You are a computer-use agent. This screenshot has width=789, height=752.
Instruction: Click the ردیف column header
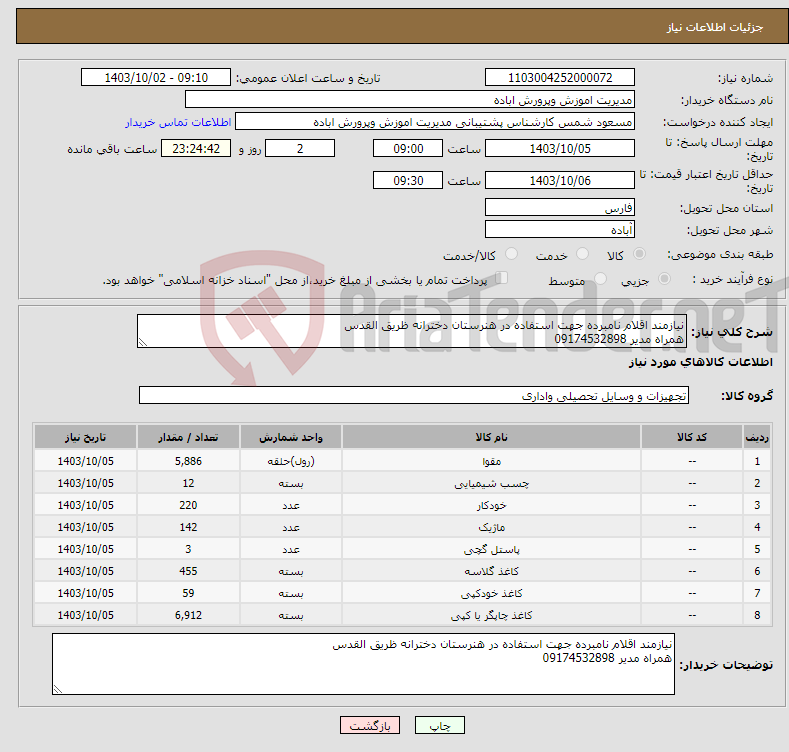[x=757, y=437]
